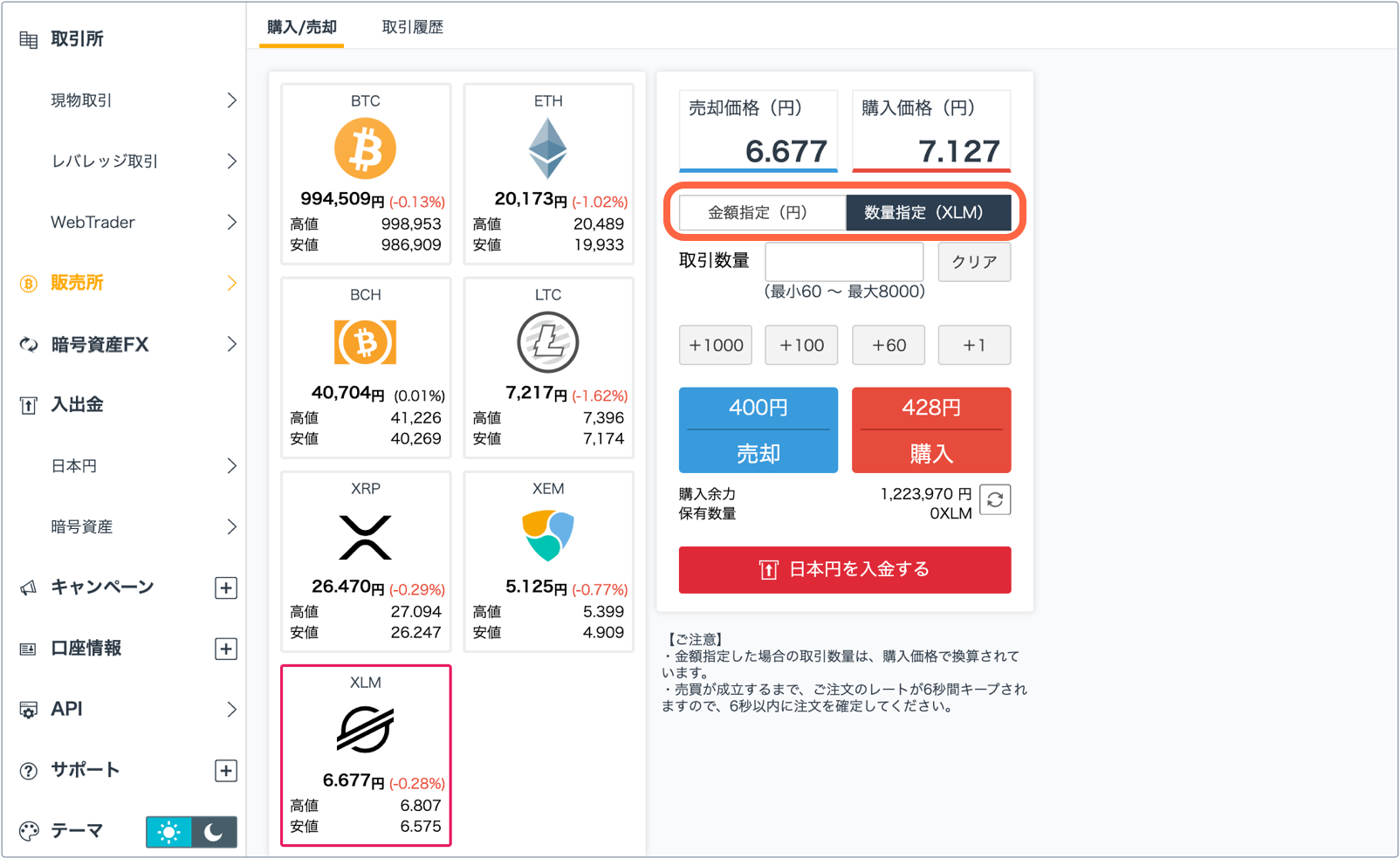Click 暗号資産 menu item
The height and width of the screenshot is (859, 1400).
pyautogui.click(x=81, y=527)
